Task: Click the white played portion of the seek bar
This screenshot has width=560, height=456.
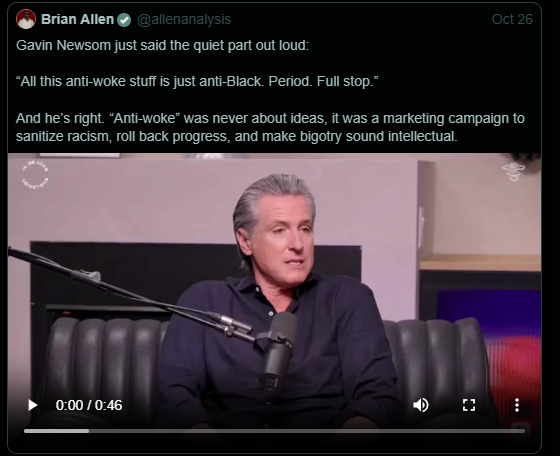Action: (x=56, y=431)
